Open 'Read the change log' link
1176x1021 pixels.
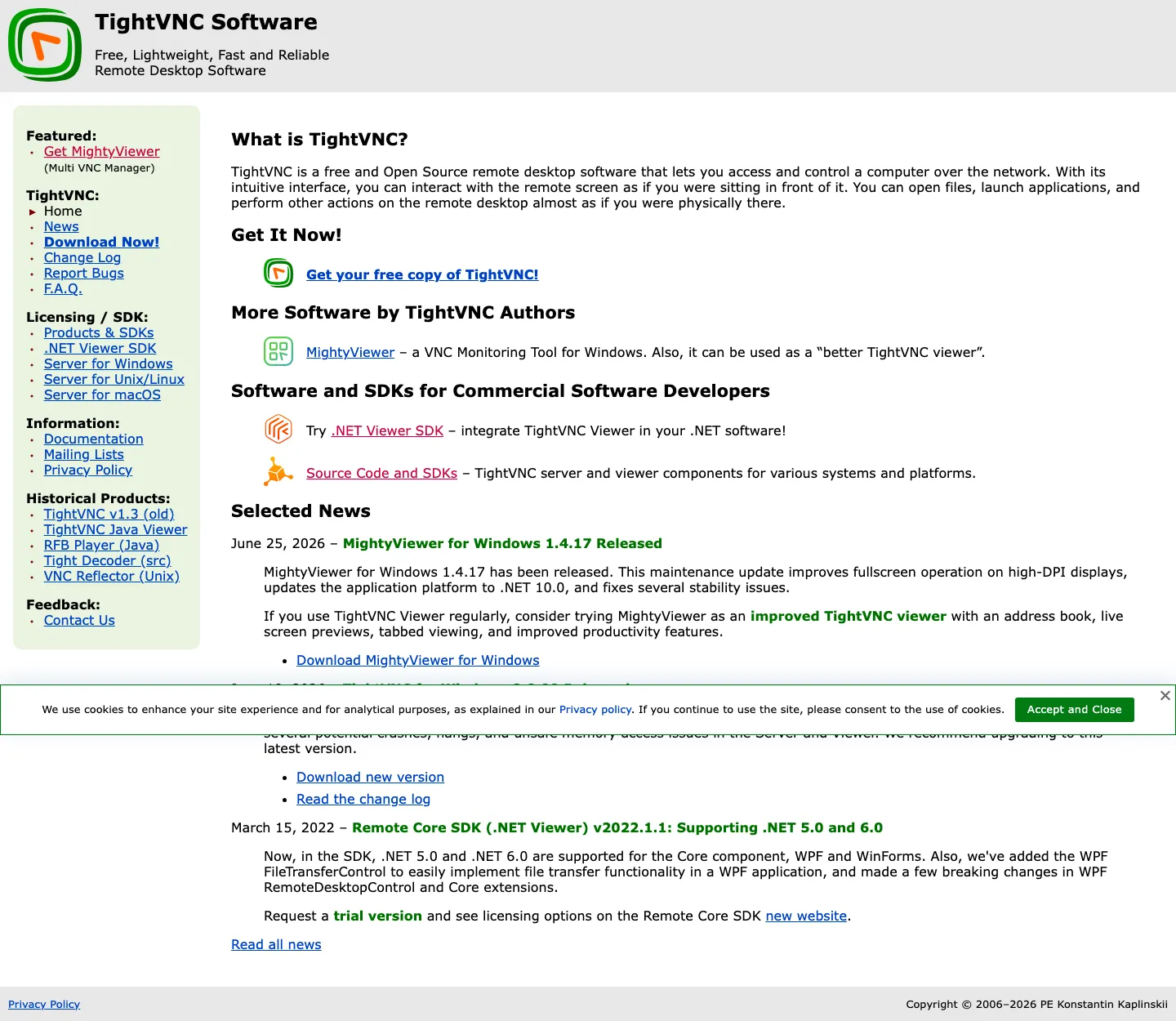click(363, 799)
